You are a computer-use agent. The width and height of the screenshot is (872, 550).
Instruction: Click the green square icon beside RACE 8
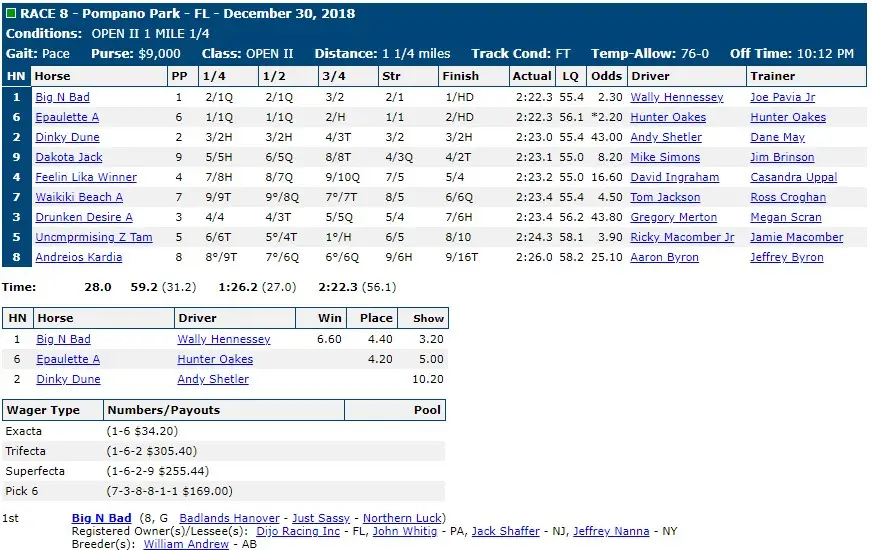(11, 13)
